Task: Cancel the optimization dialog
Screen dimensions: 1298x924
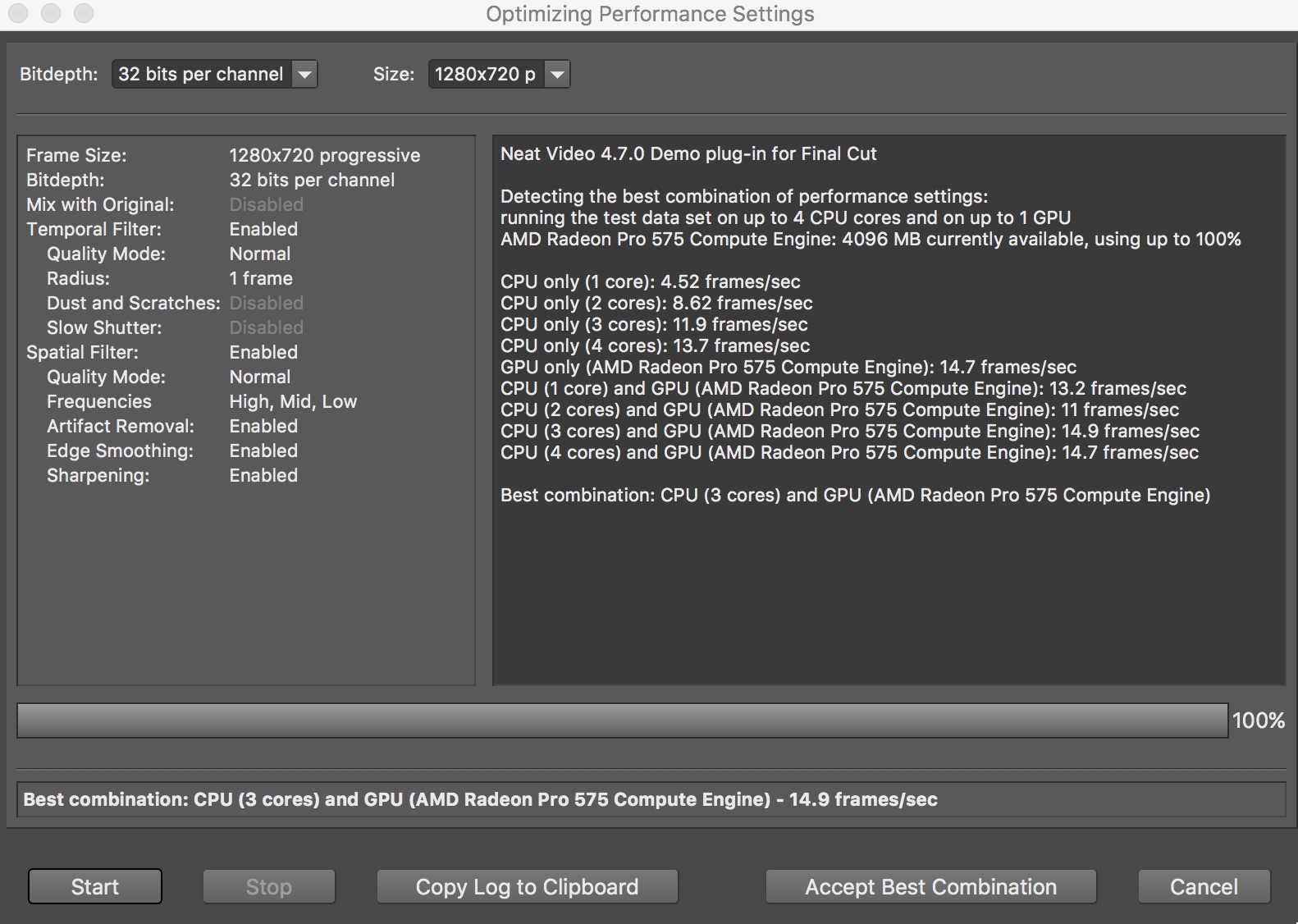Action: click(1204, 886)
